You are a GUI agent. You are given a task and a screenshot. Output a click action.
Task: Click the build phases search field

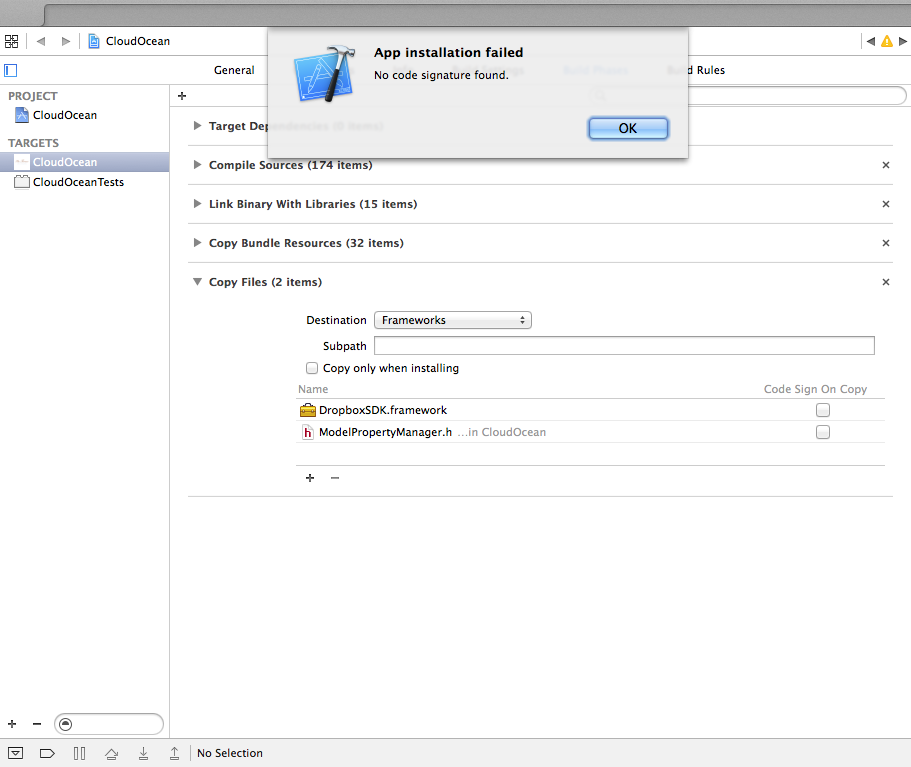(x=748, y=96)
